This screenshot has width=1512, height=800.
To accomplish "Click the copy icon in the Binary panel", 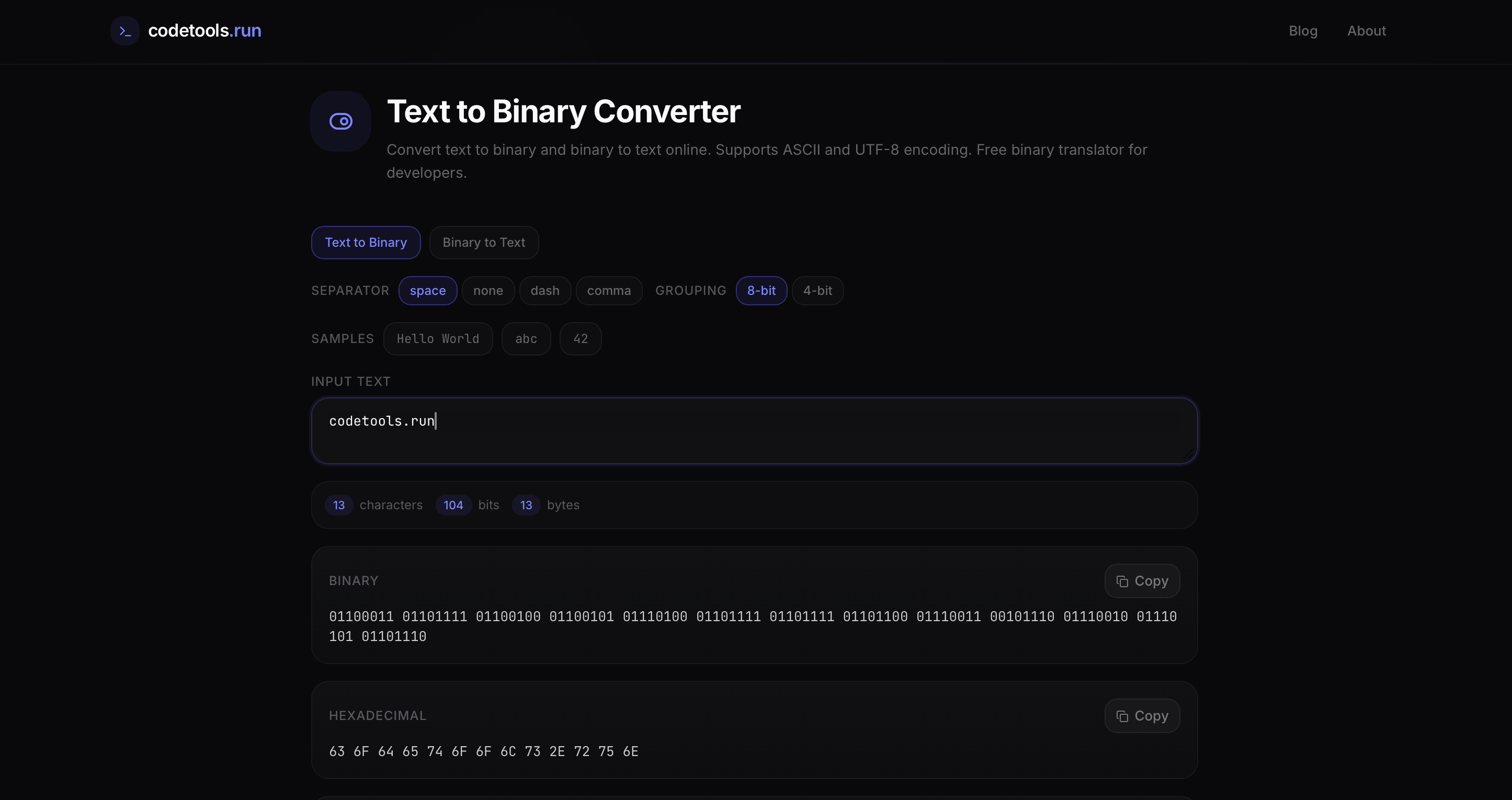I will point(1122,580).
